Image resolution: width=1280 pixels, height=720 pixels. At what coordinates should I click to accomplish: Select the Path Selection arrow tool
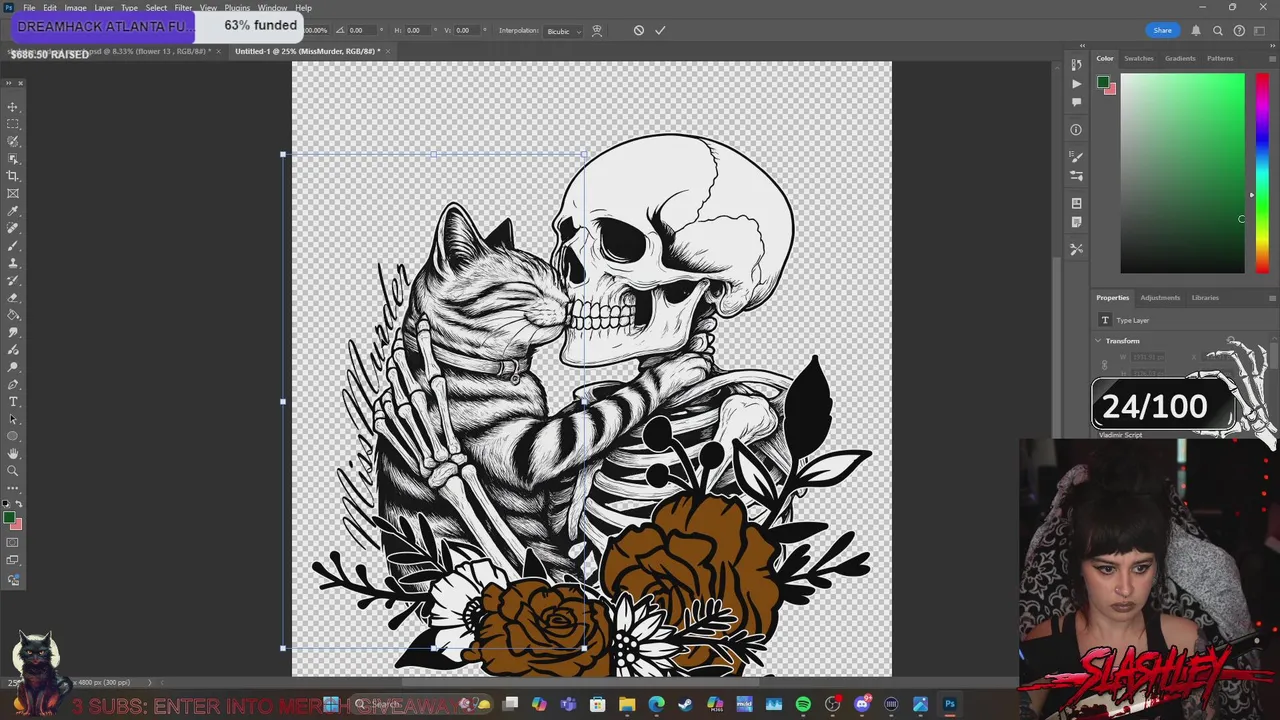pos(13,419)
